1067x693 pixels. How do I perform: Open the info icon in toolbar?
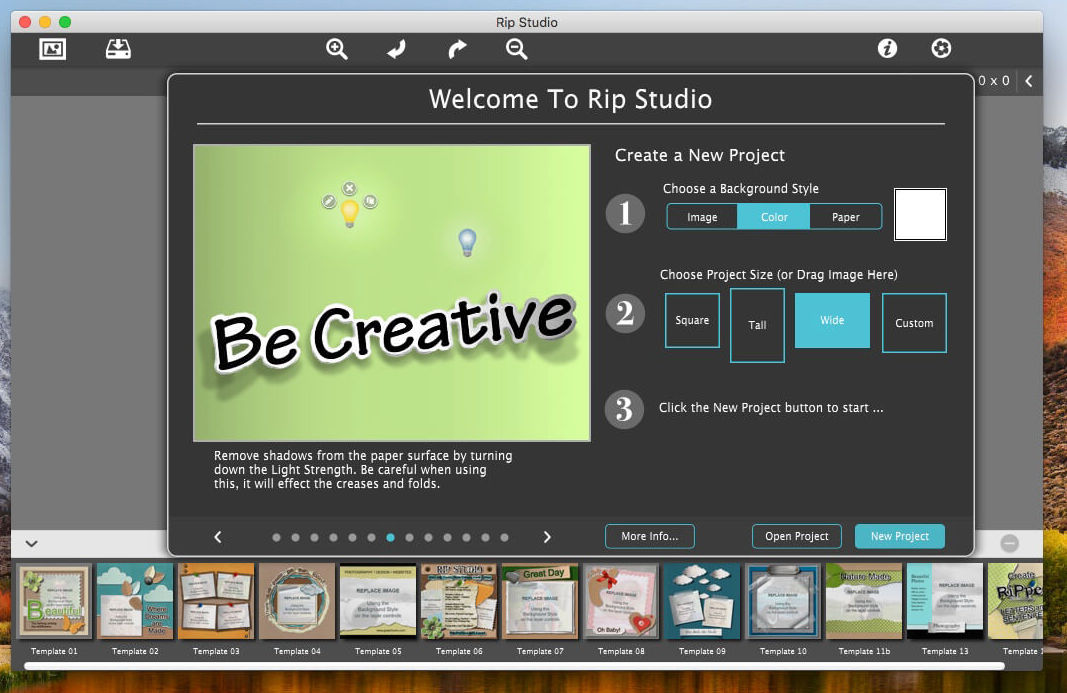[887, 49]
